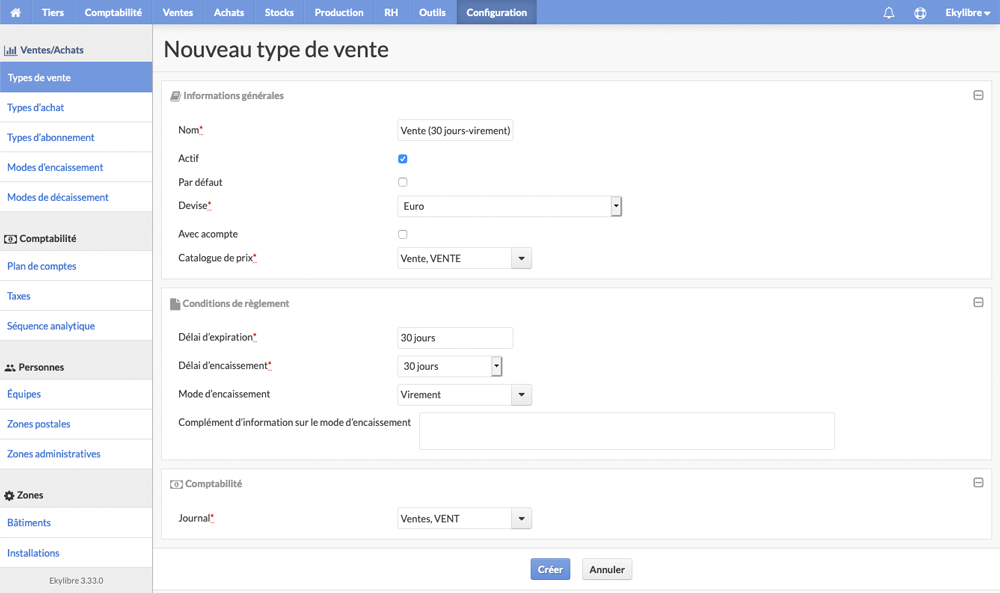Viewport: 1000px width, 593px height.
Task: Open the Ventes menu
Action: point(177,12)
